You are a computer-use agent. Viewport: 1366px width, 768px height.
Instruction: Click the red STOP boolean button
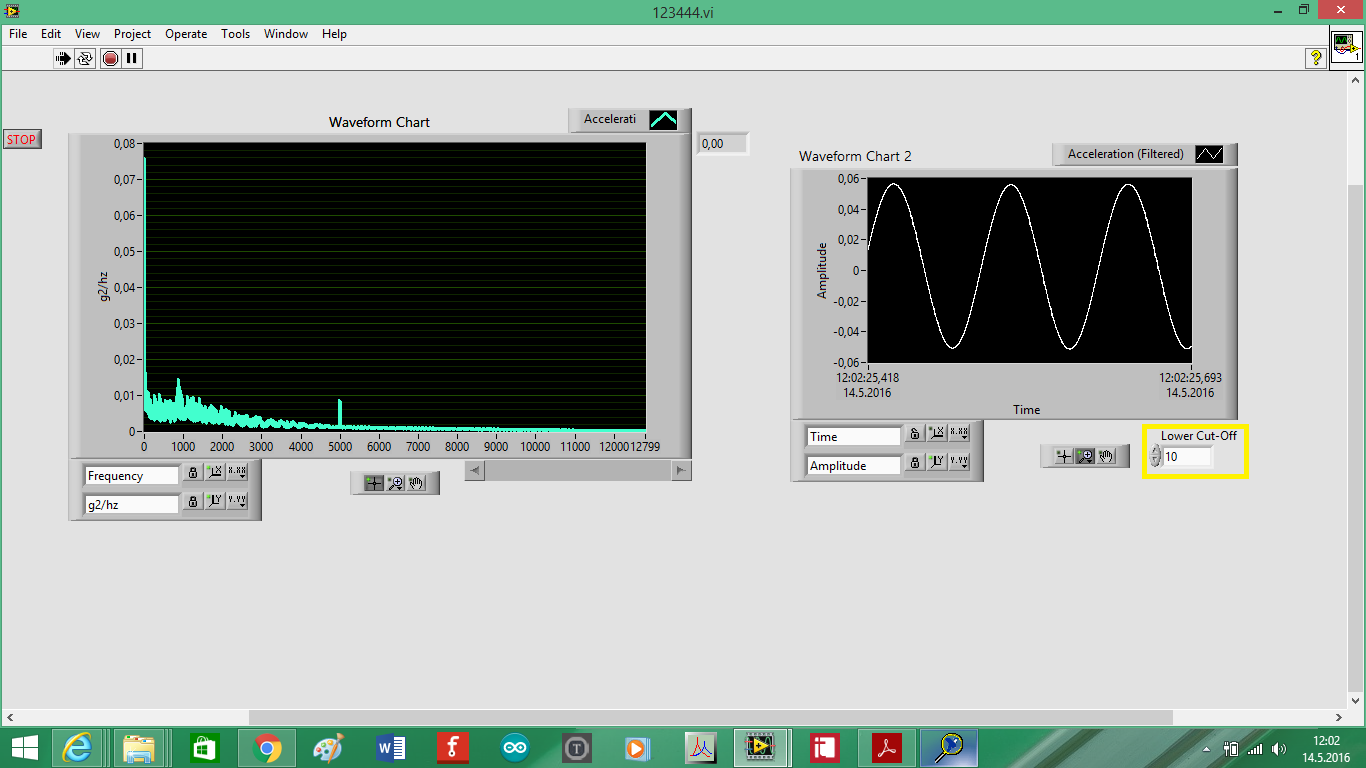click(x=21, y=139)
